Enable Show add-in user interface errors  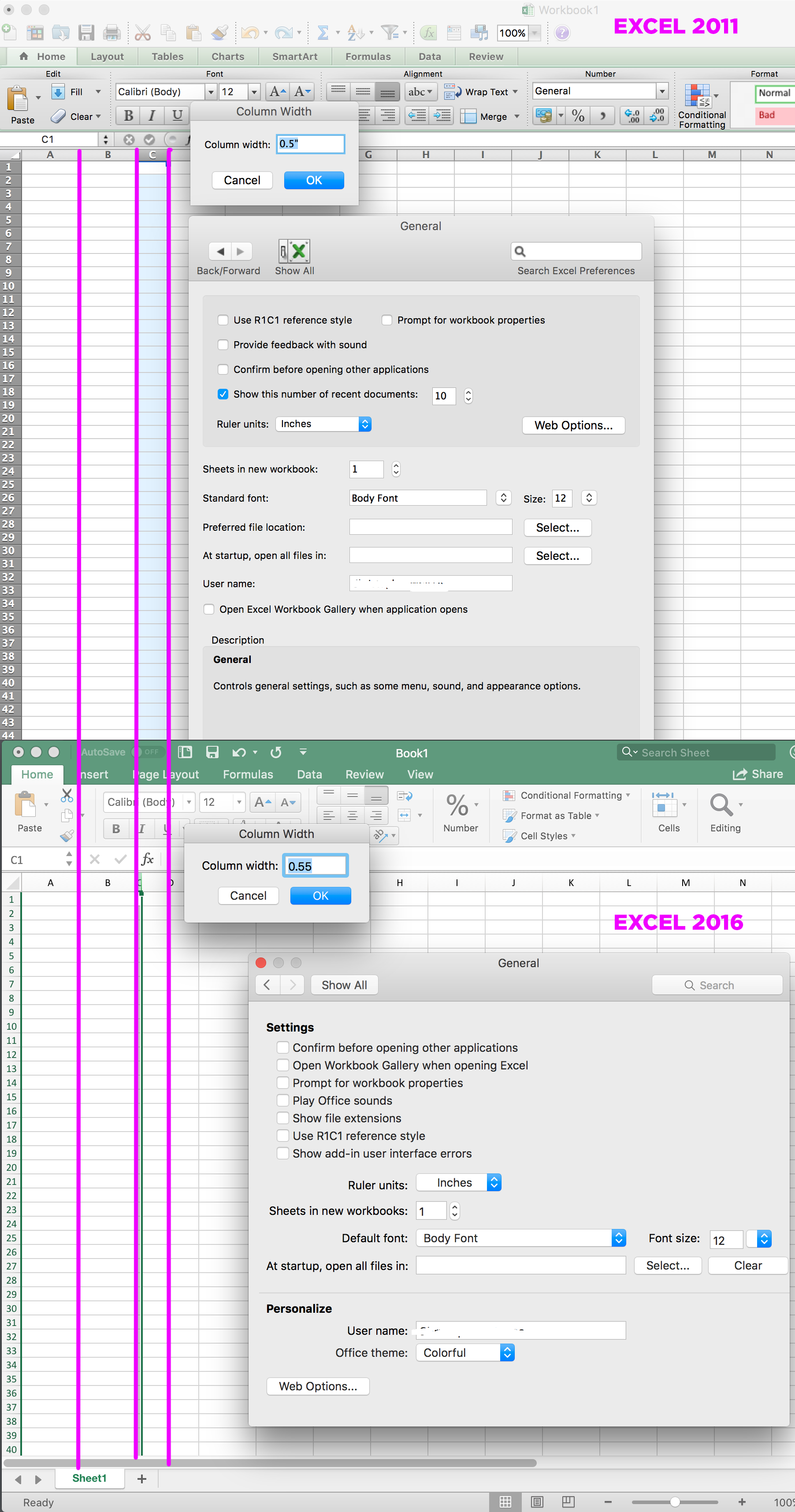[283, 1153]
